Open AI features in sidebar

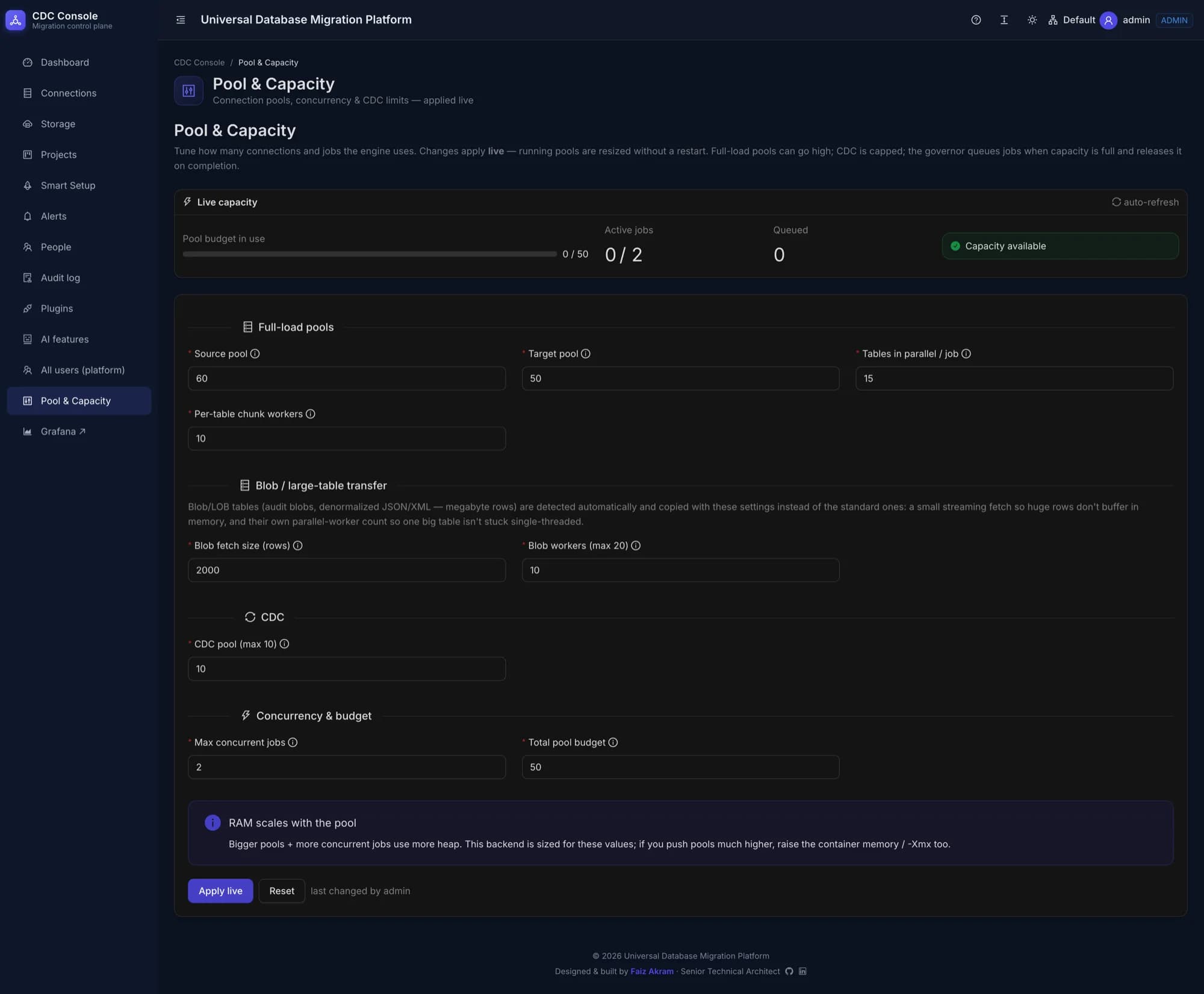coord(79,339)
